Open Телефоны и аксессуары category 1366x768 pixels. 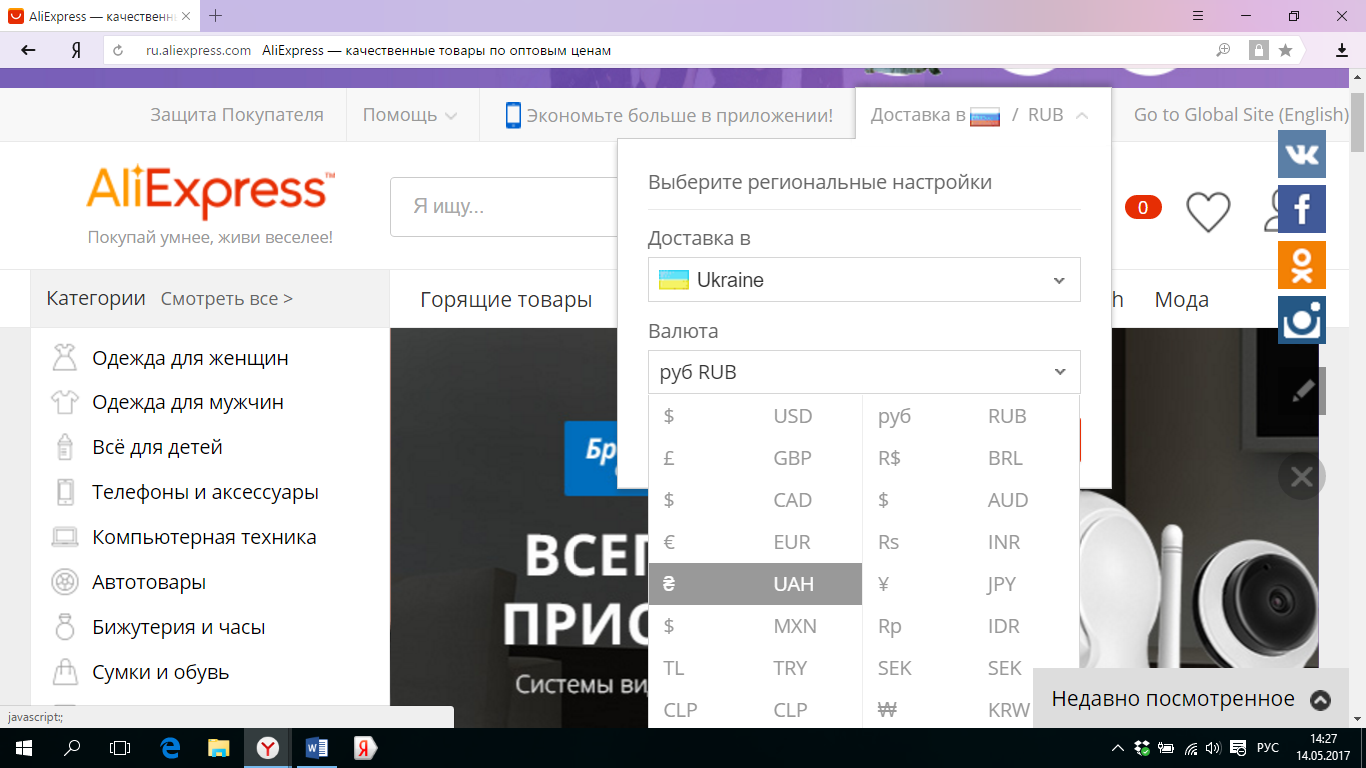205,492
